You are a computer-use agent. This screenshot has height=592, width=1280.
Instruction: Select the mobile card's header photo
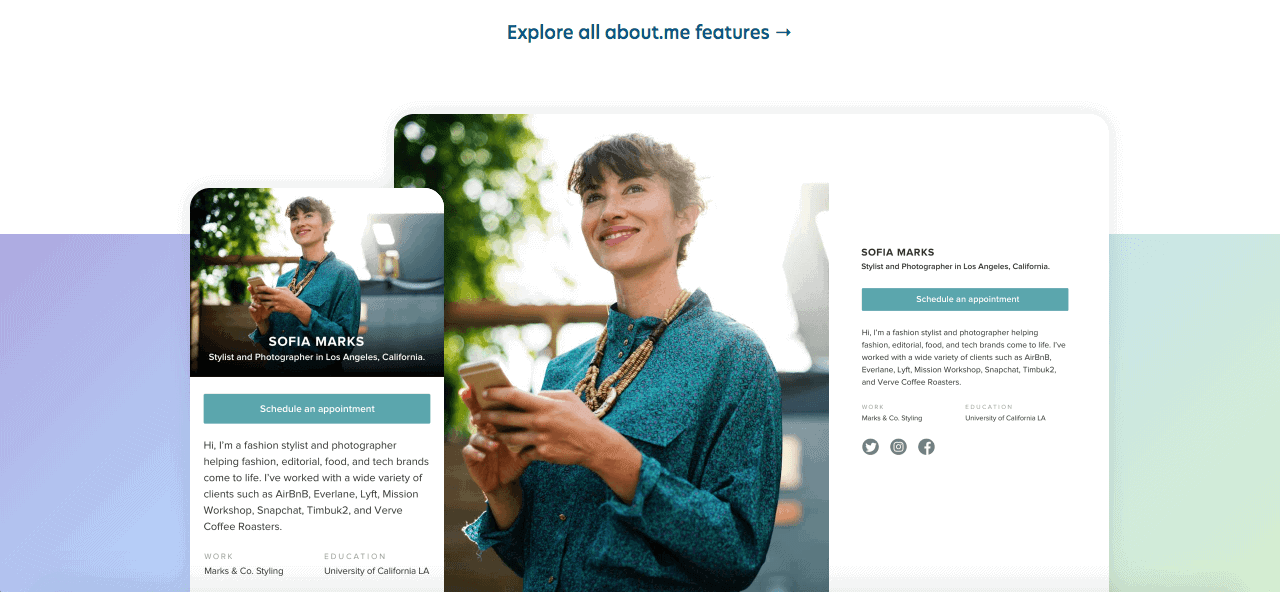317,282
